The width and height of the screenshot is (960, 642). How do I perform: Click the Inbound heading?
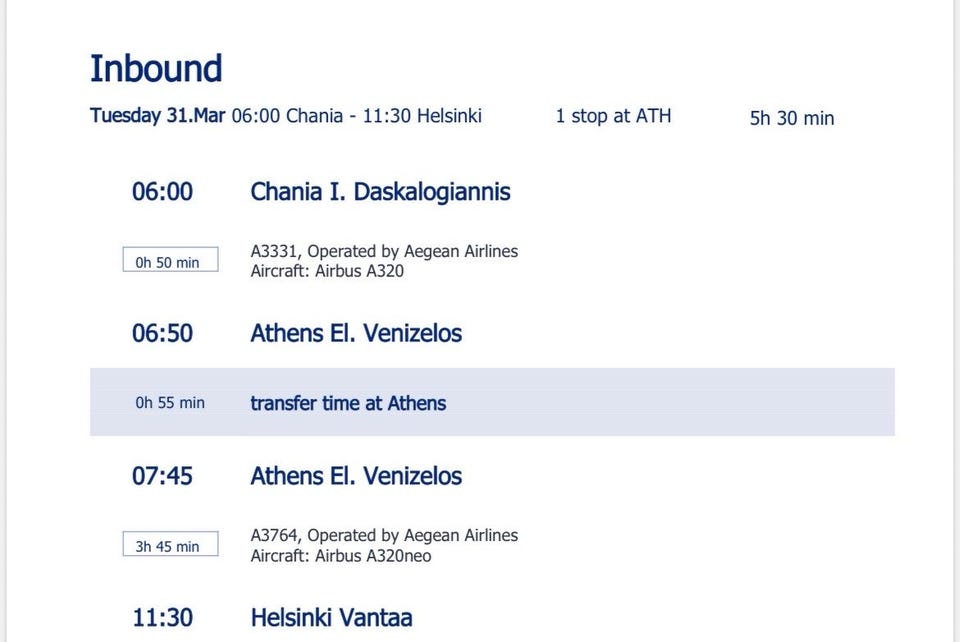(x=156, y=69)
